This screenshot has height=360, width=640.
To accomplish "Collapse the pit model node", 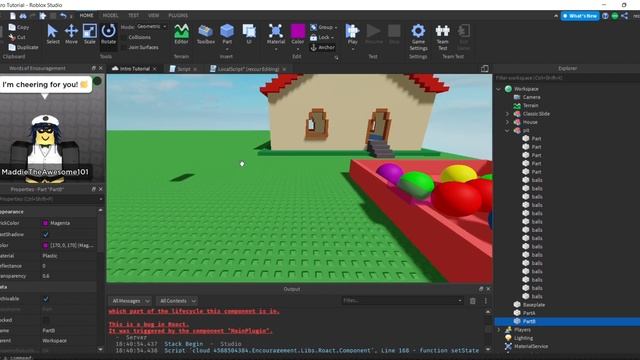I will [x=507, y=131].
